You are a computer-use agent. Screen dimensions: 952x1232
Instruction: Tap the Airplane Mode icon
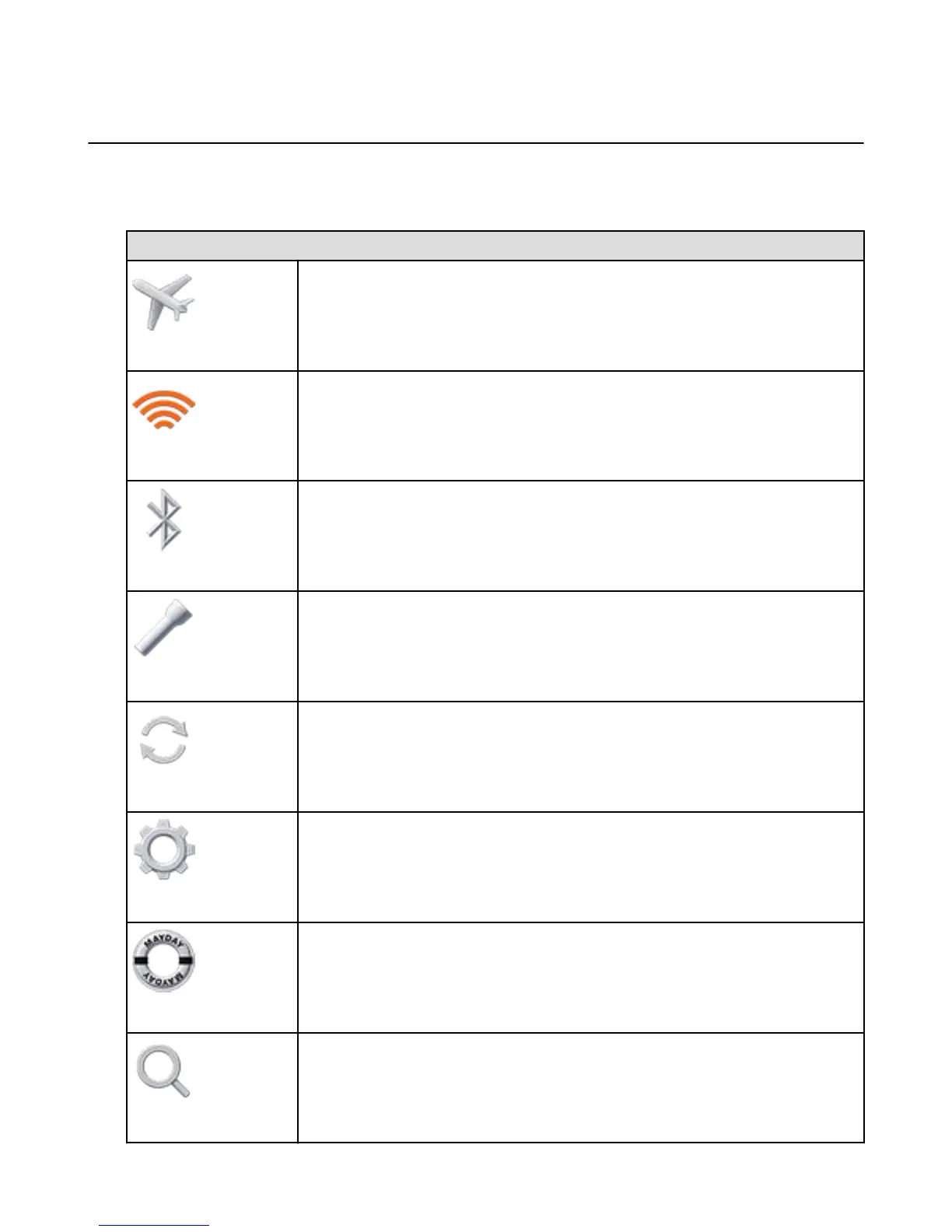(163, 302)
